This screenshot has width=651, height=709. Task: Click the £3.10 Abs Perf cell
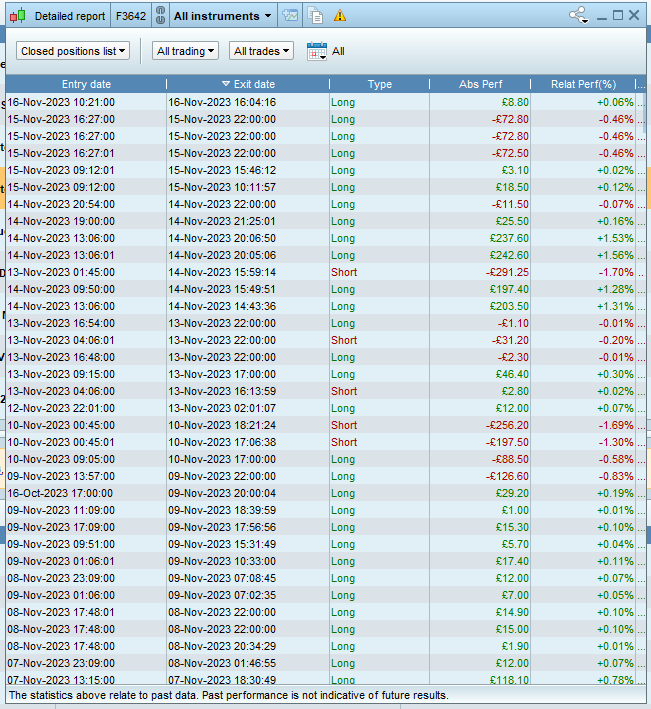515,170
